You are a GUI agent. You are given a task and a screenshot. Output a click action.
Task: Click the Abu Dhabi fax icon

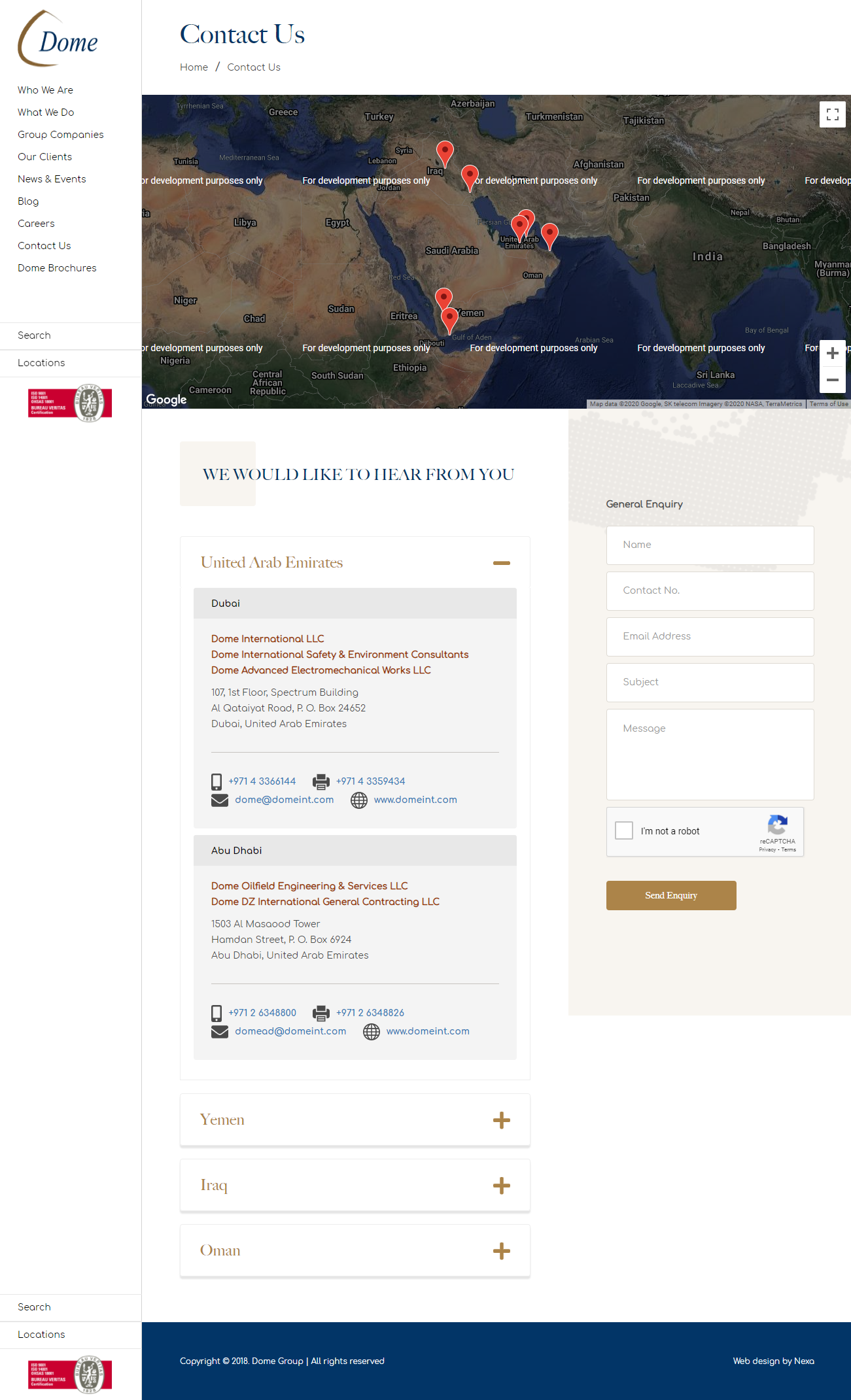click(x=321, y=1013)
